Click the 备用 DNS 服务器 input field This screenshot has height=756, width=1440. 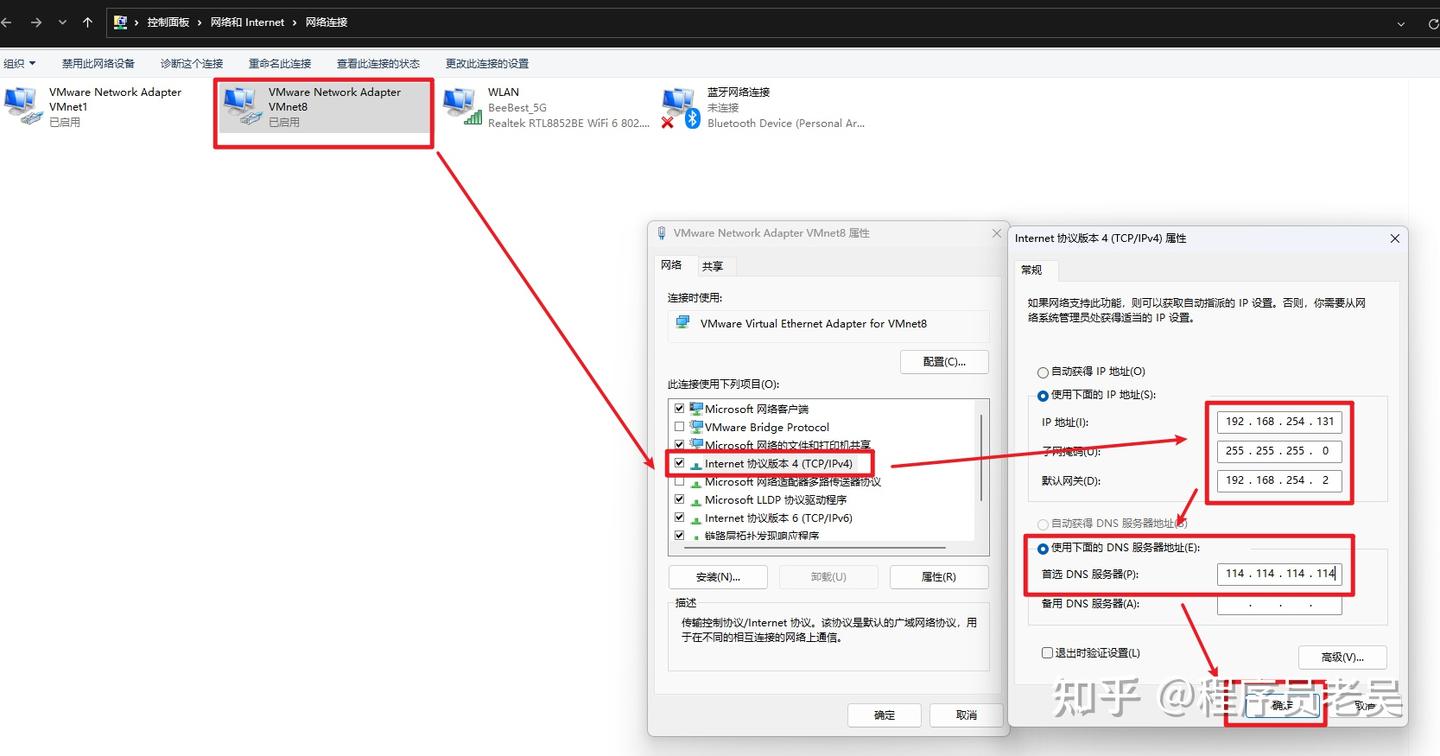point(1279,603)
